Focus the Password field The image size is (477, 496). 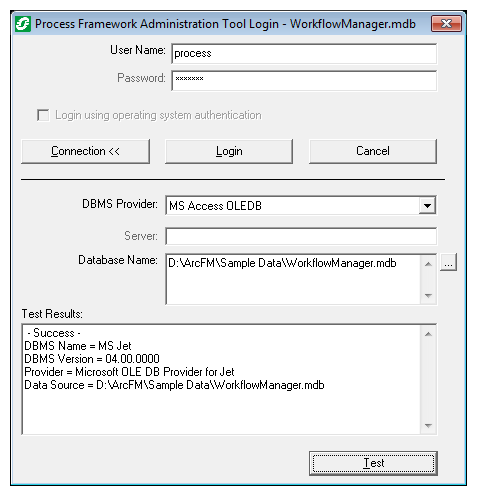(304, 80)
